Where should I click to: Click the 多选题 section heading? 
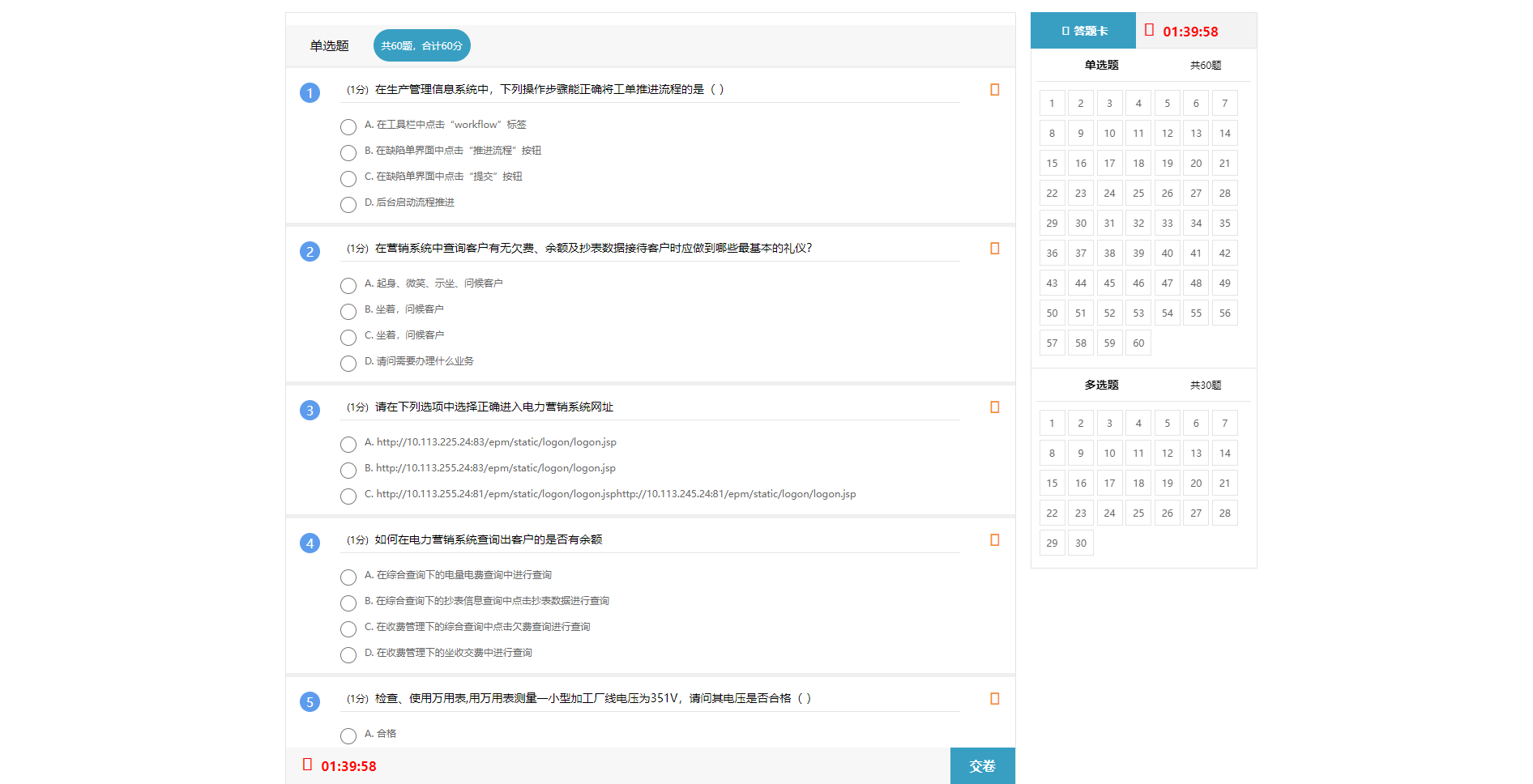pyautogui.click(x=1101, y=385)
